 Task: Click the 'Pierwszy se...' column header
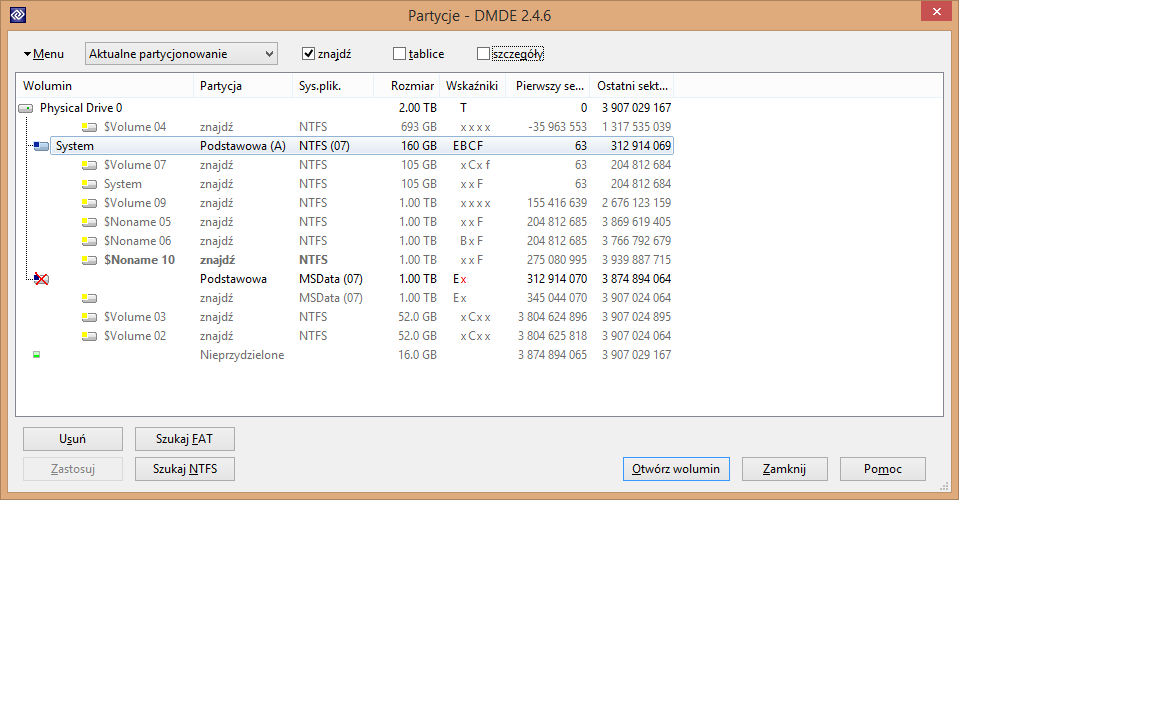pos(549,86)
